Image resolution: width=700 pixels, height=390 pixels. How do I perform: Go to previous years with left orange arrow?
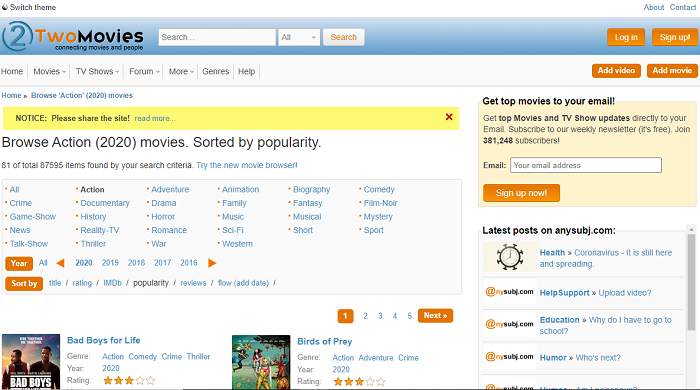[60, 263]
